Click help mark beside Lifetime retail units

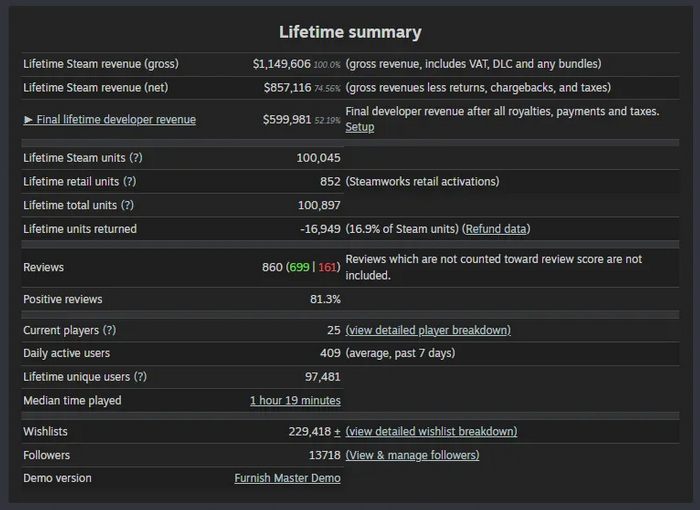pyautogui.click(x=129, y=181)
